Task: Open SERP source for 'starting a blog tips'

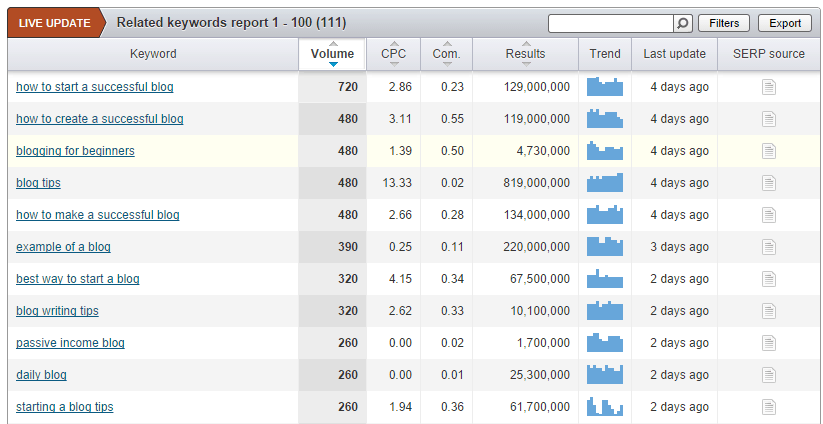Action: pyautogui.click(x=768, y=407)
